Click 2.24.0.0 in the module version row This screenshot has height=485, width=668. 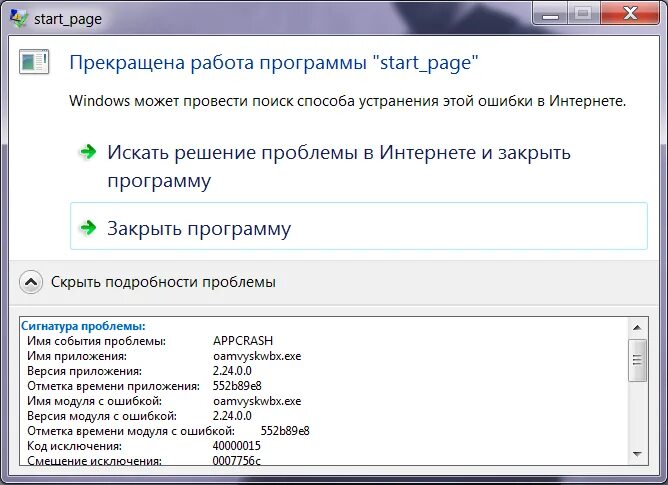[232, 416]
